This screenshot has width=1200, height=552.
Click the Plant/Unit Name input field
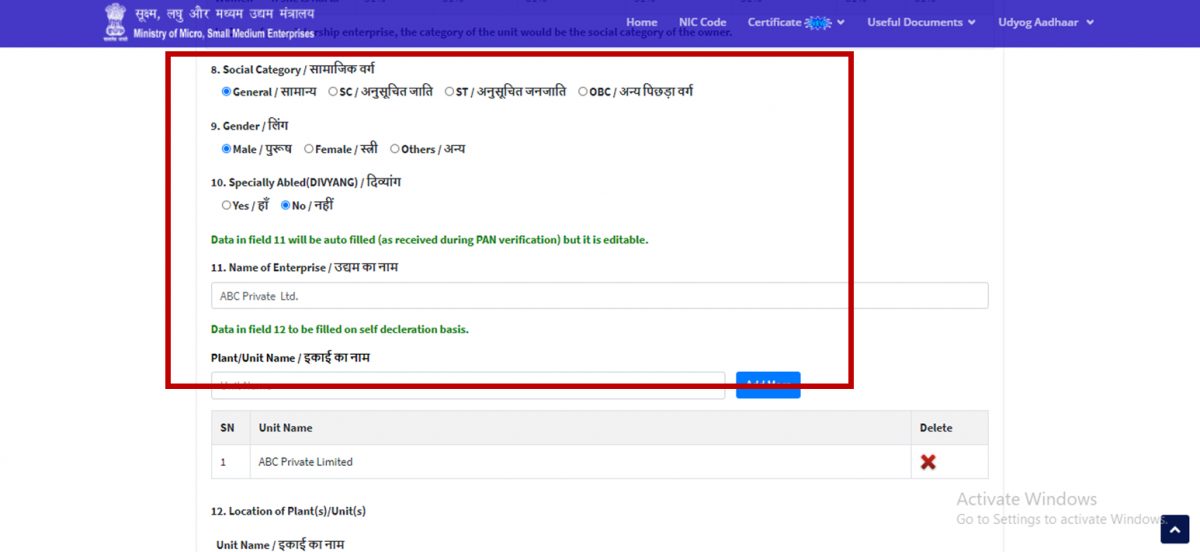467,385
